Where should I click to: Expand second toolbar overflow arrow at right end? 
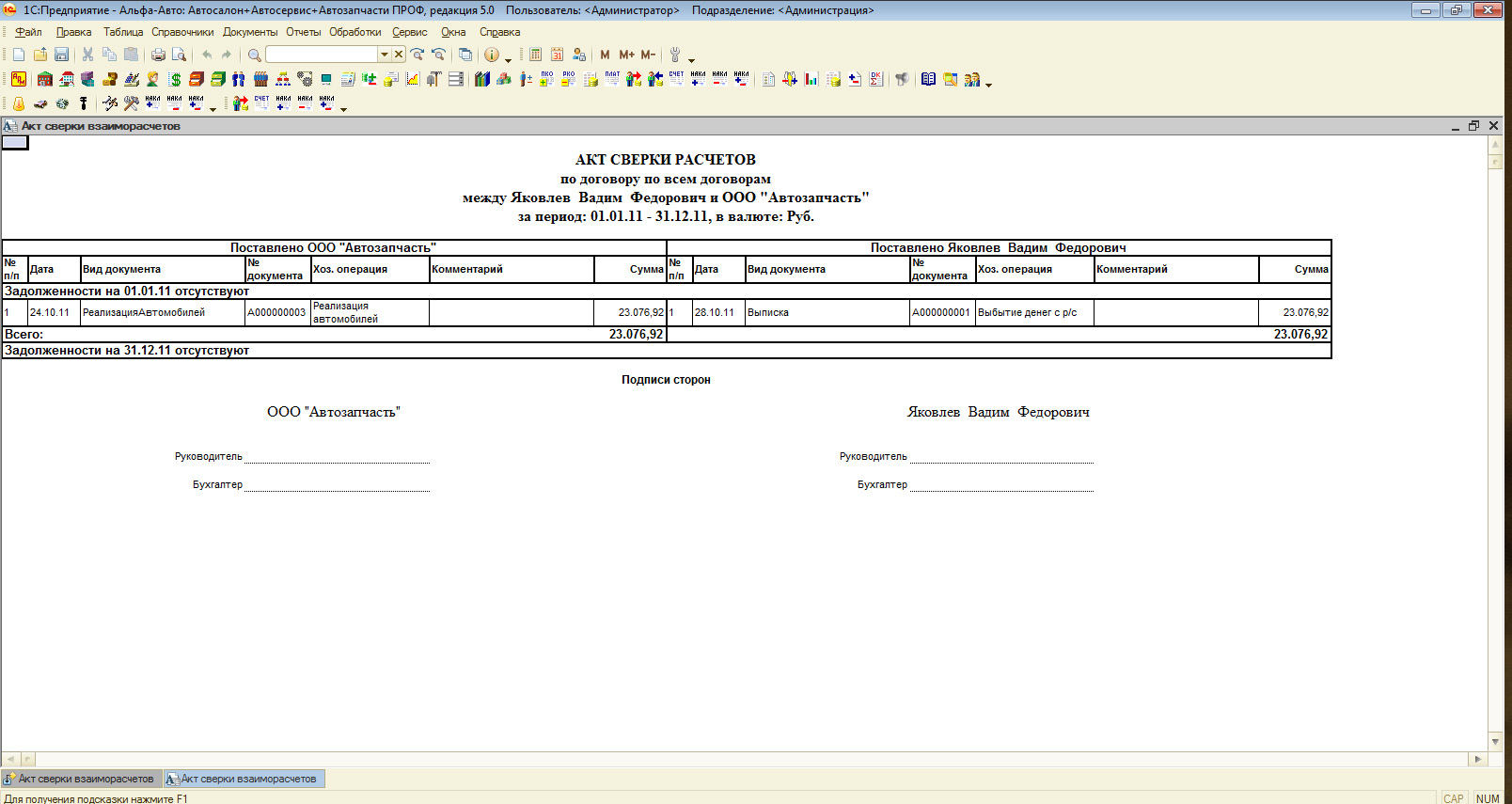click(x=988, y=84)
